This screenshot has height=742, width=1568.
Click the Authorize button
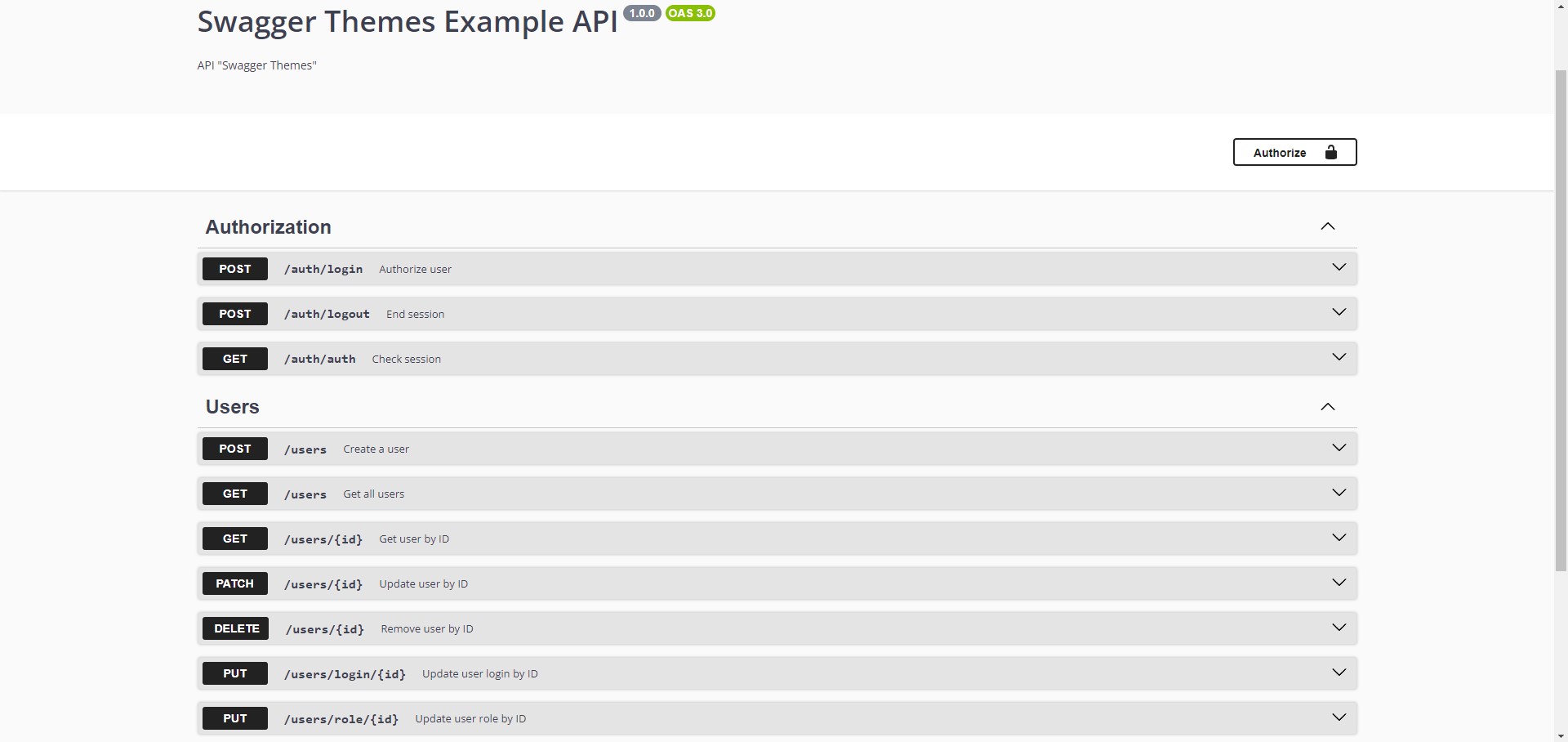coord(1294,152)
